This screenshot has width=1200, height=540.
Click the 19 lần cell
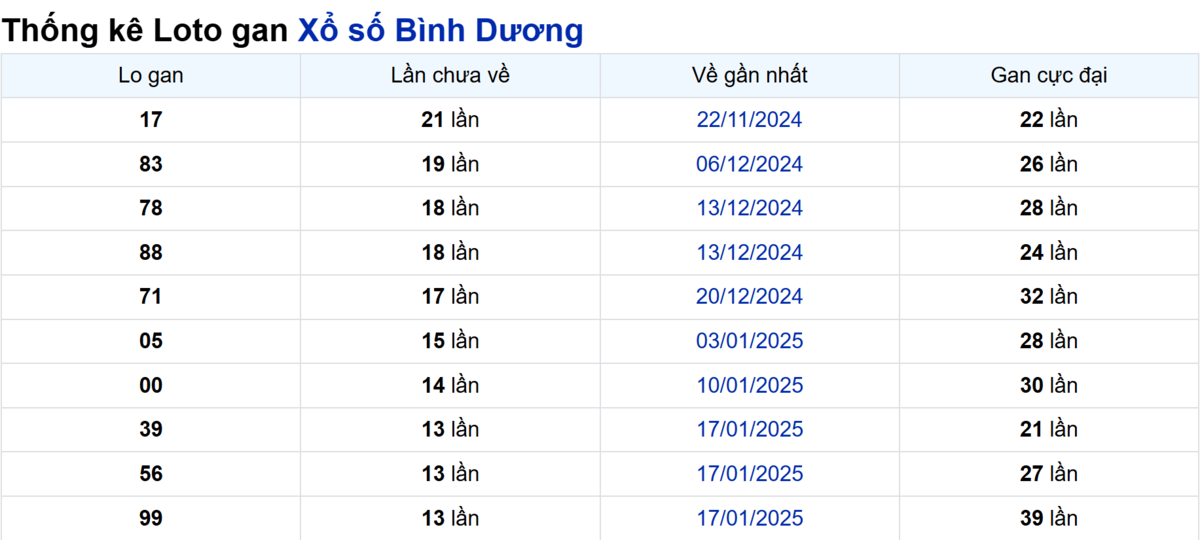[x=450, y=164]
